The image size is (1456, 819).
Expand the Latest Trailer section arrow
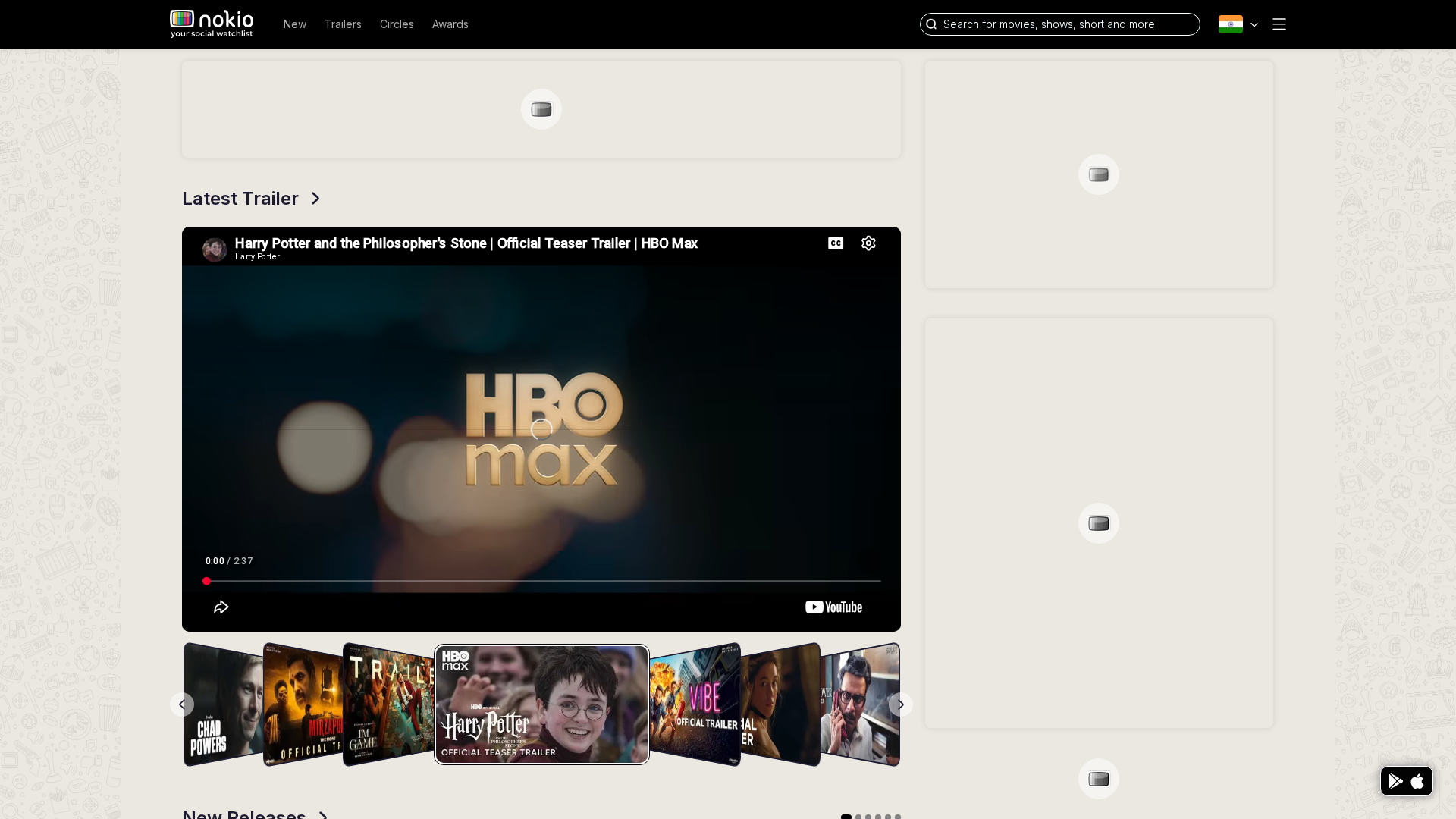(x=315, y=199)
